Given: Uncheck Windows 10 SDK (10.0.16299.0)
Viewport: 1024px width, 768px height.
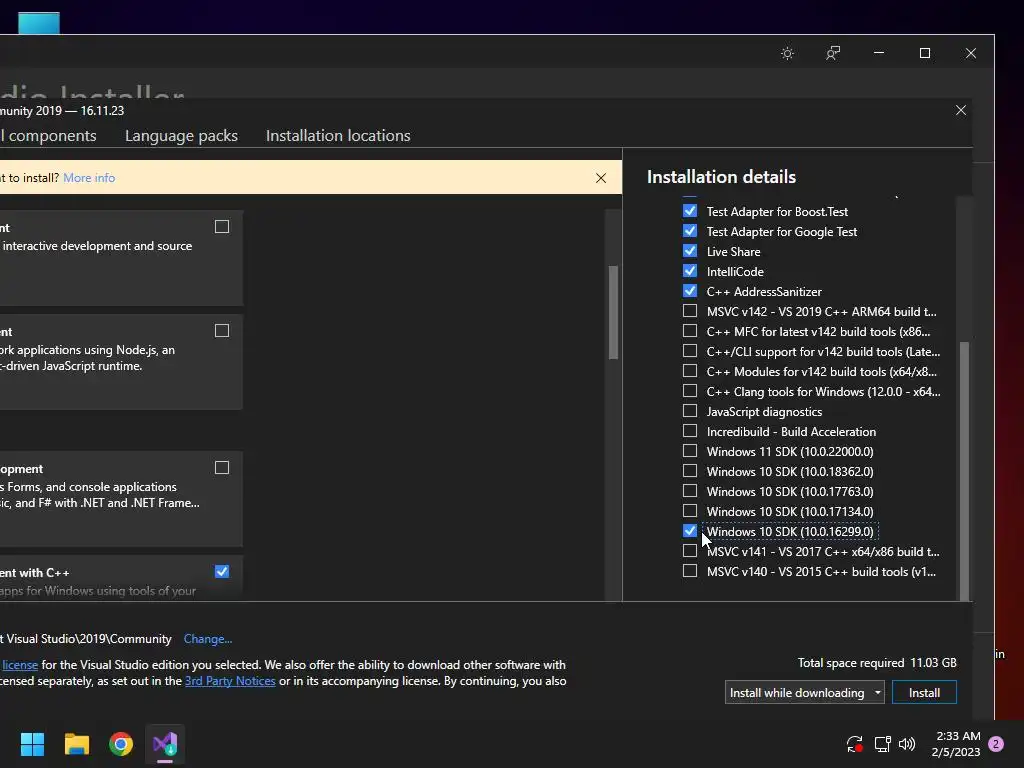Looking at the screenshot, I should point(690,531).
